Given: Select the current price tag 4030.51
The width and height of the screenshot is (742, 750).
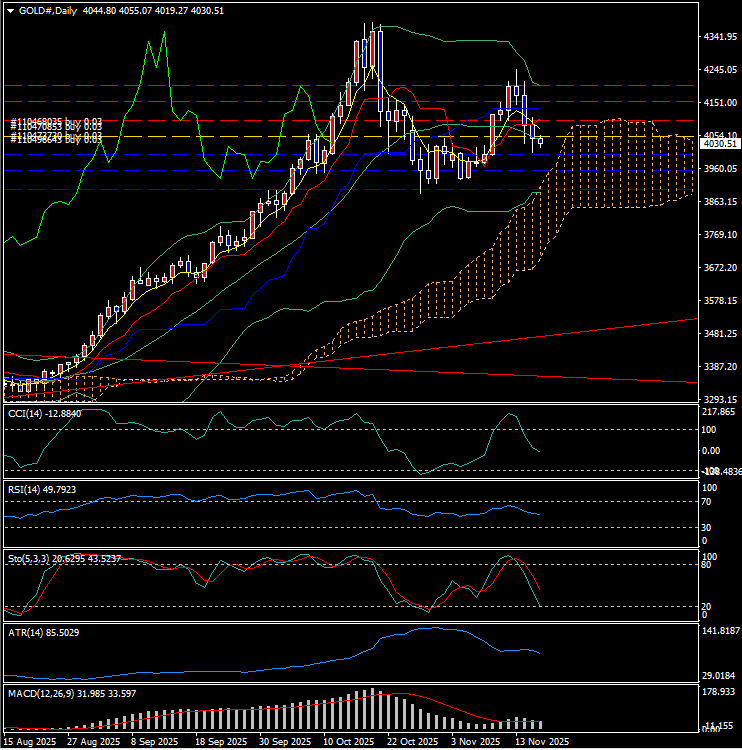Looking at the screenshot, I should (x=719, y=144).
